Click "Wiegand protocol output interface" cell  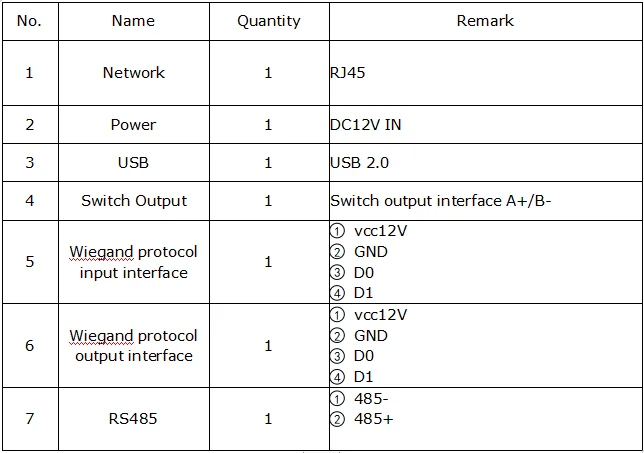(x=133, y=346)
